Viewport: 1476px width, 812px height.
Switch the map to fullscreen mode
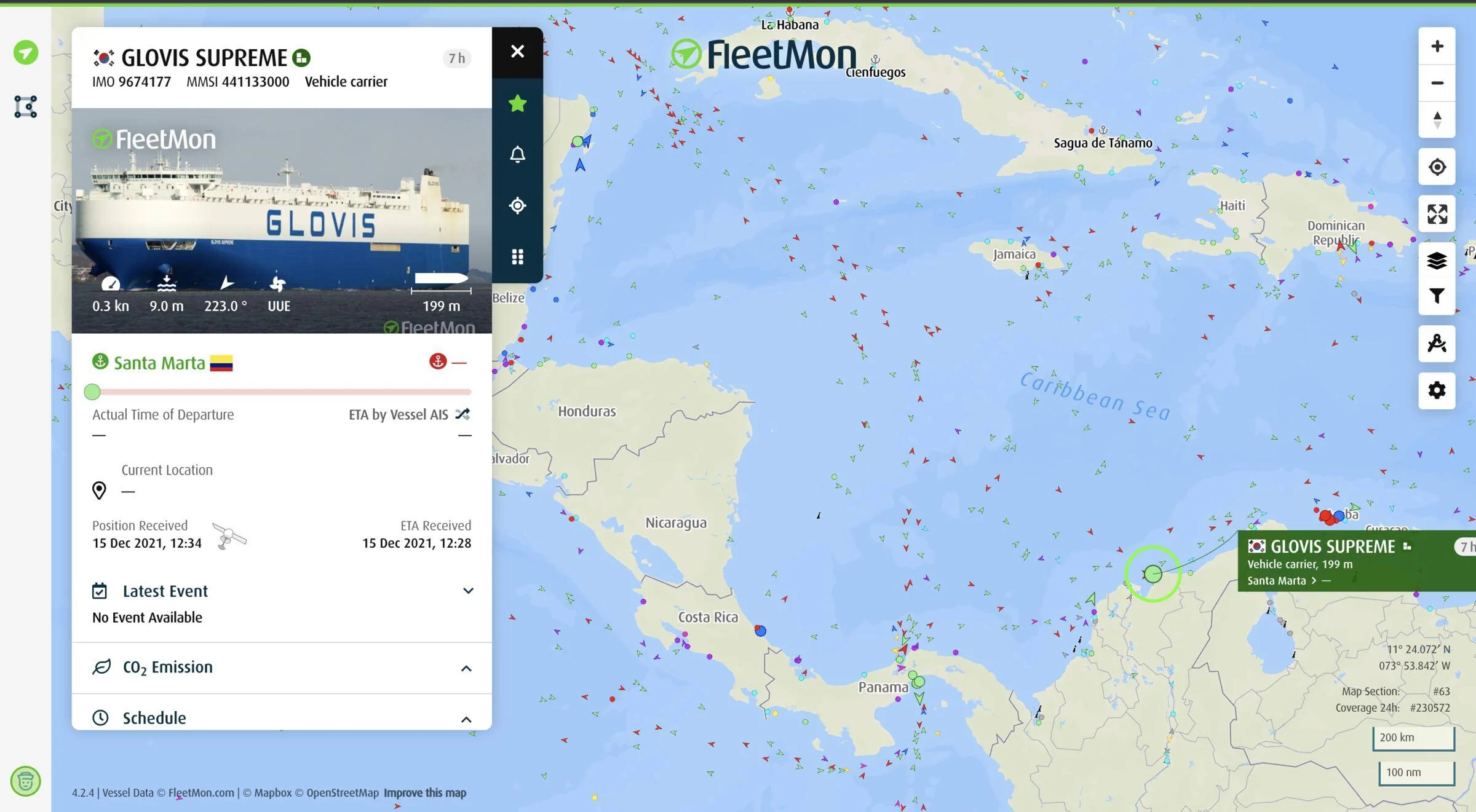pos(1437,214)
